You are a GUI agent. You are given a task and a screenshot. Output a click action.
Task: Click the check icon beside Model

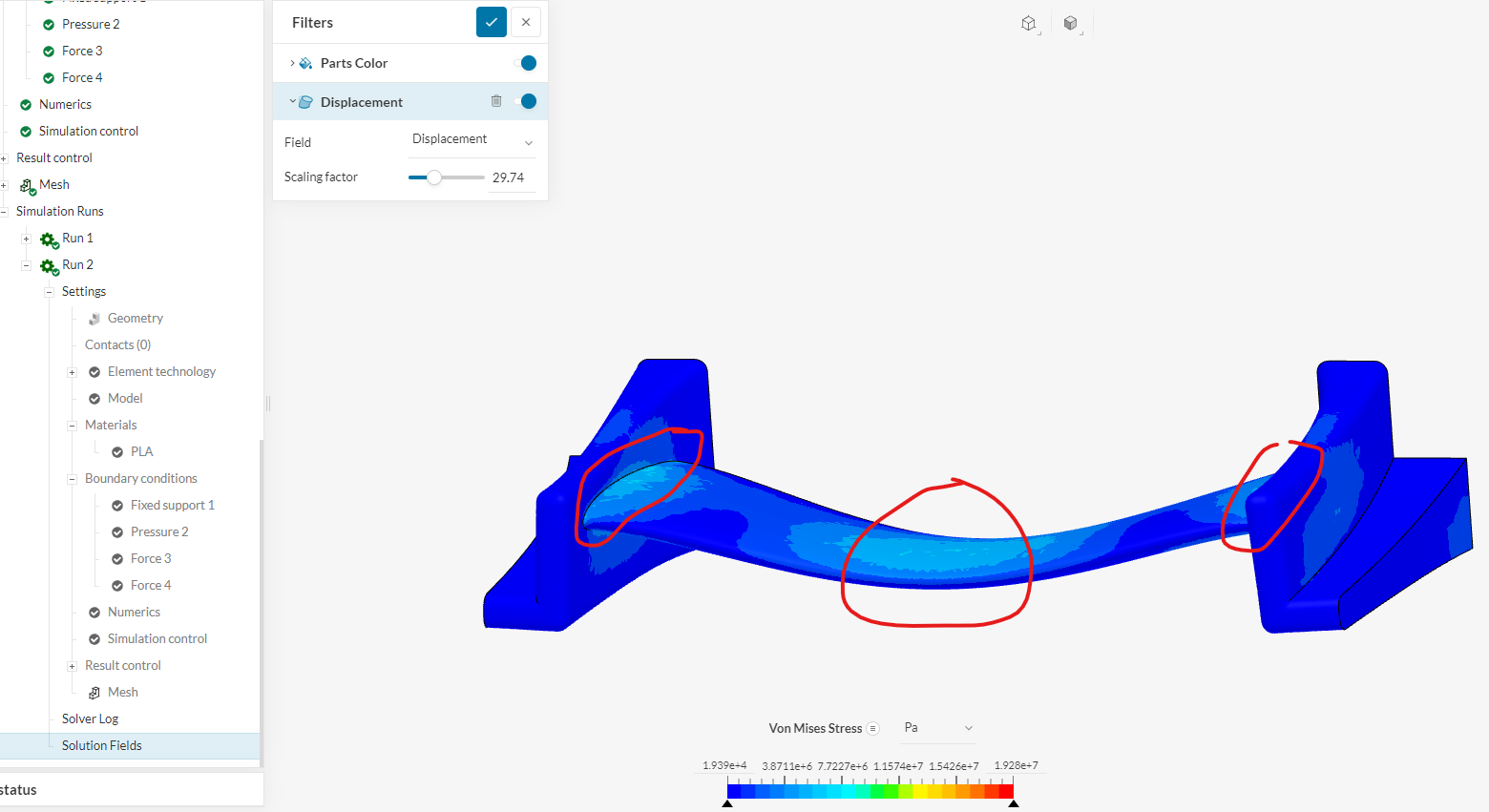(94, 399)
